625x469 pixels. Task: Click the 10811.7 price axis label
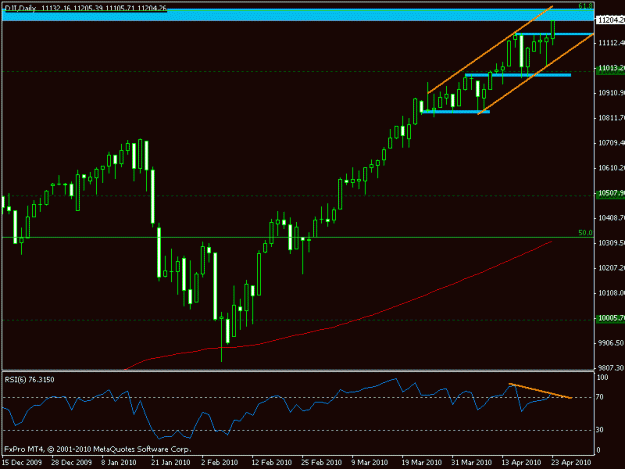(611, 118)
